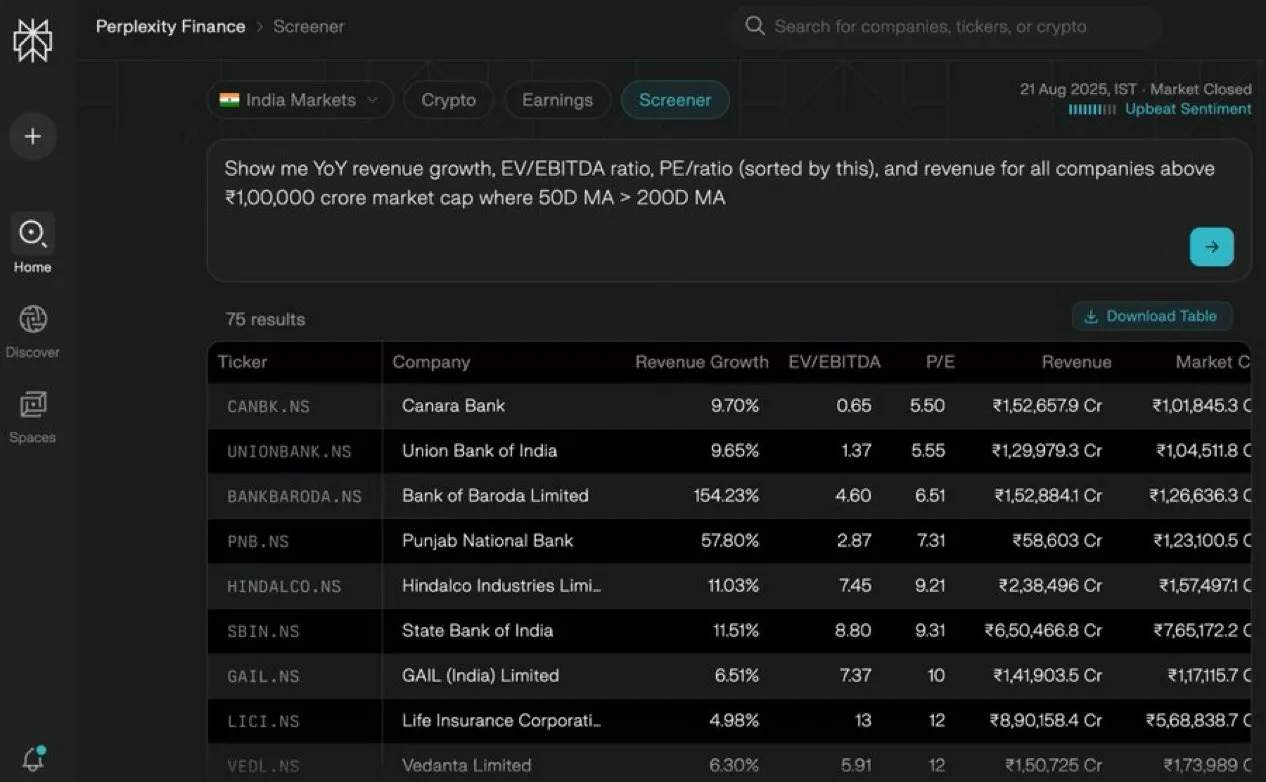Screen dimensions: 1266x782
Task: Select Canara Bank company name
Action: tap(453, 405)
